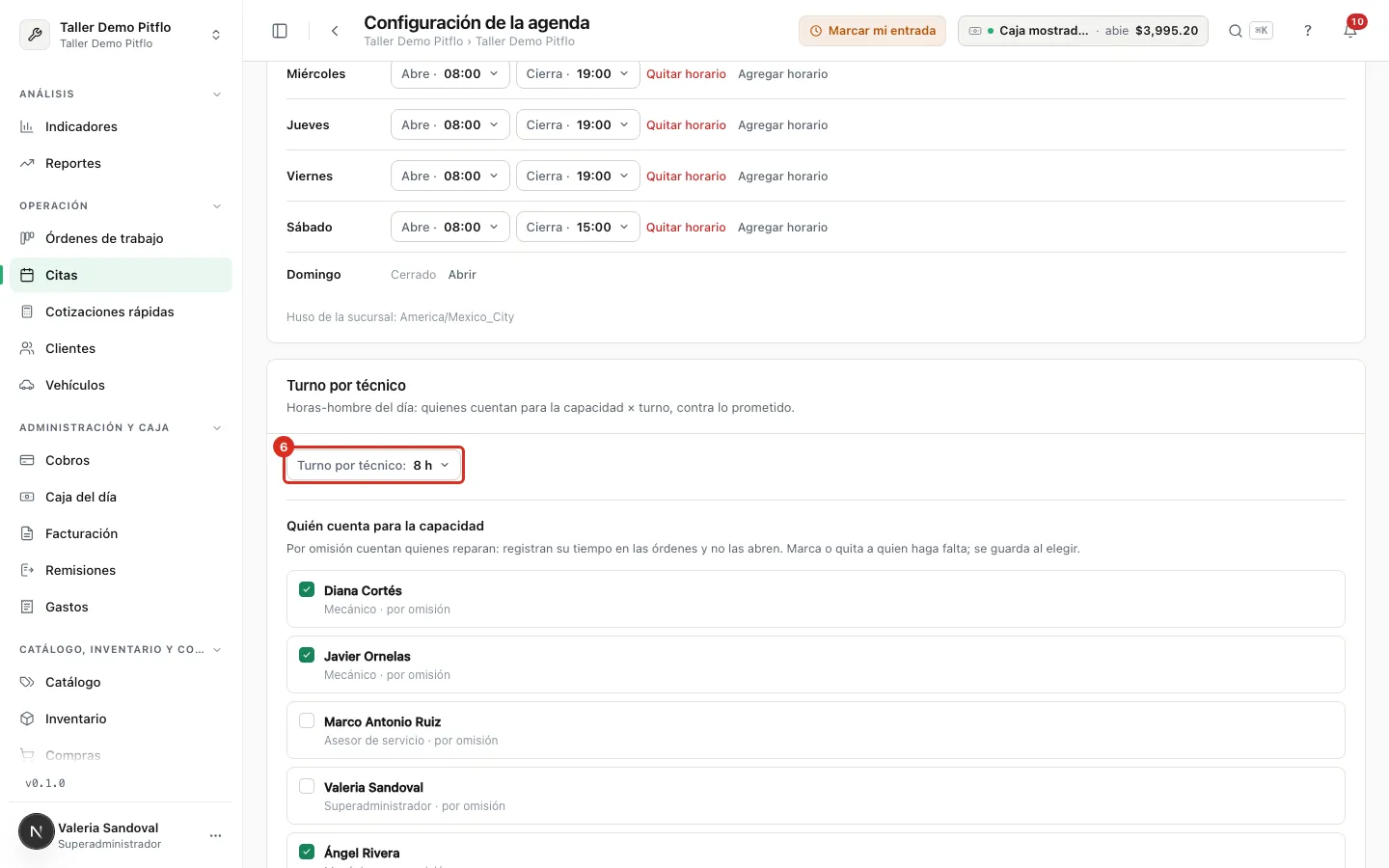Click Abrir for Domingo
The height and width of the screenshot is (868, 1389).
(x=462, y=275)
